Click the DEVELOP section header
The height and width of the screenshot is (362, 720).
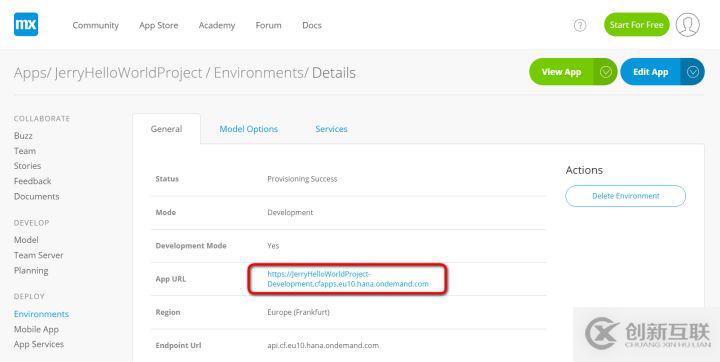(31, 223)
